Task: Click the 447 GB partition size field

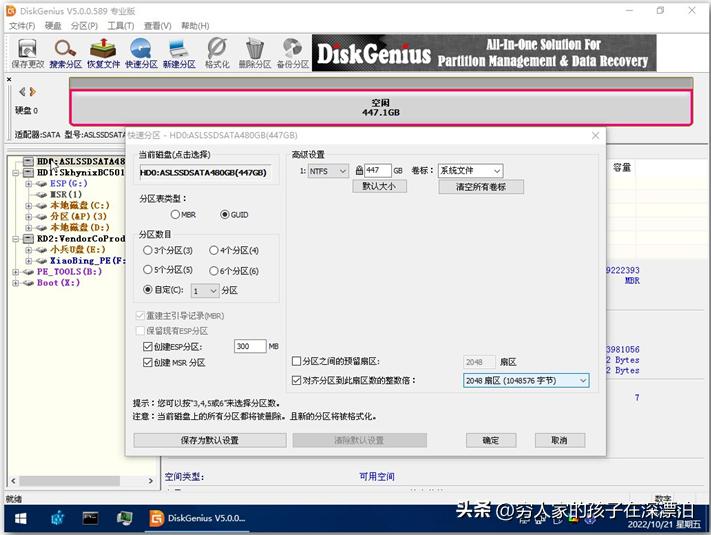Action: pos(378,170)
